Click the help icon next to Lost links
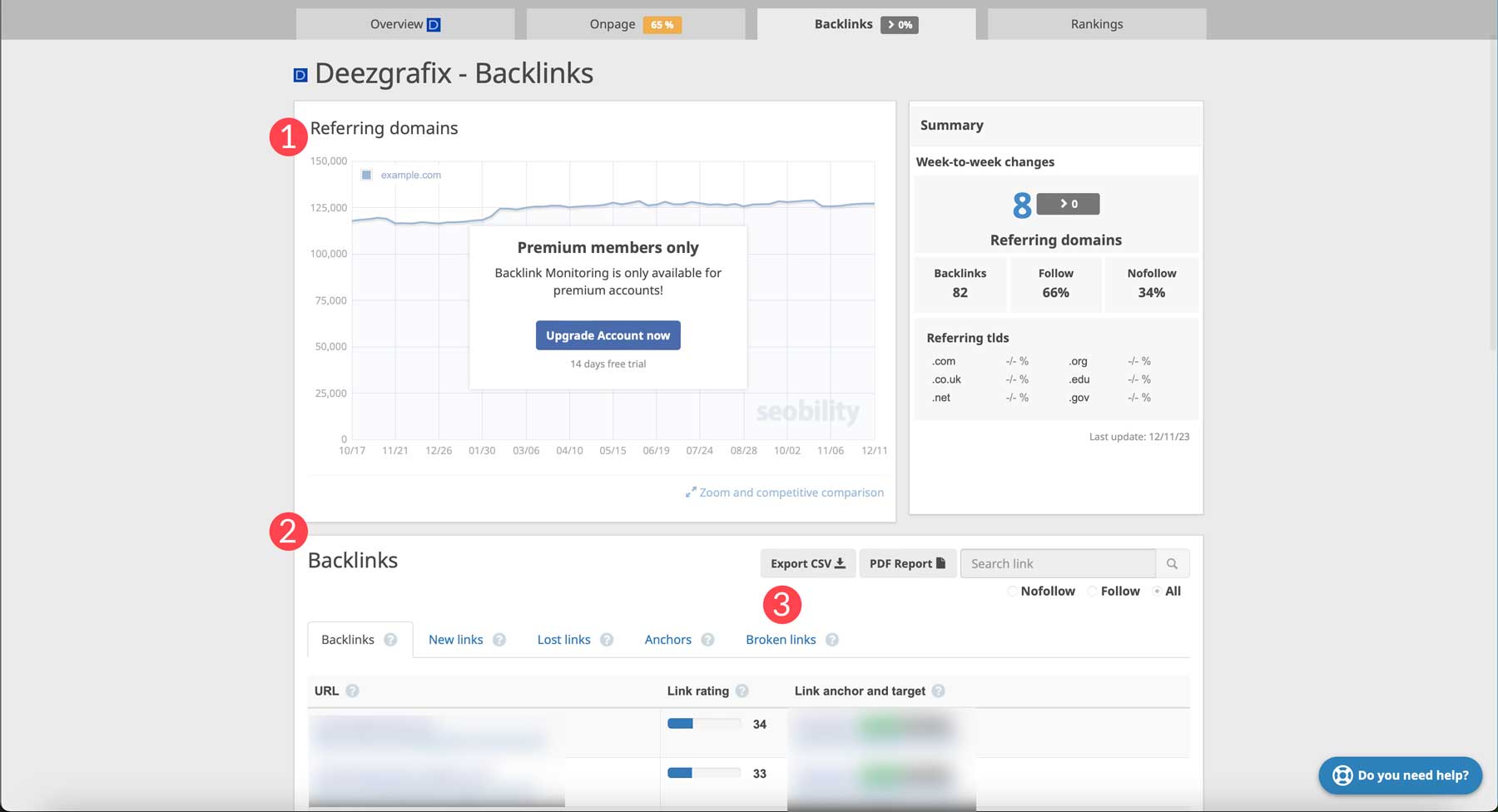 coord(607,640)
